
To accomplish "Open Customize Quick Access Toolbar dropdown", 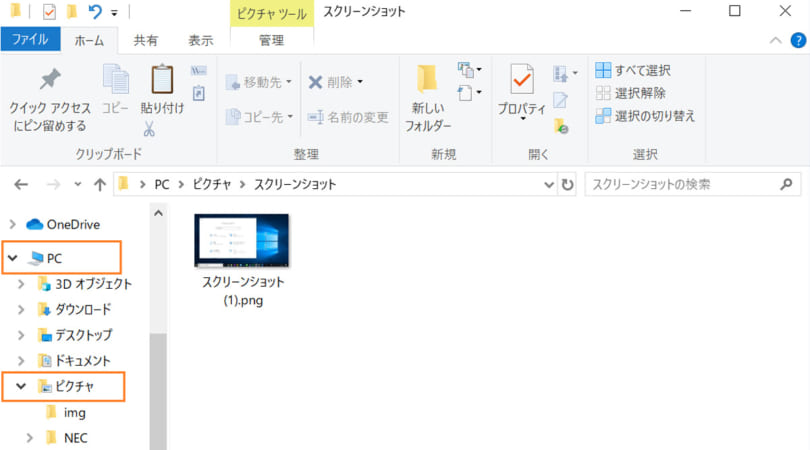I will (114, 12).
